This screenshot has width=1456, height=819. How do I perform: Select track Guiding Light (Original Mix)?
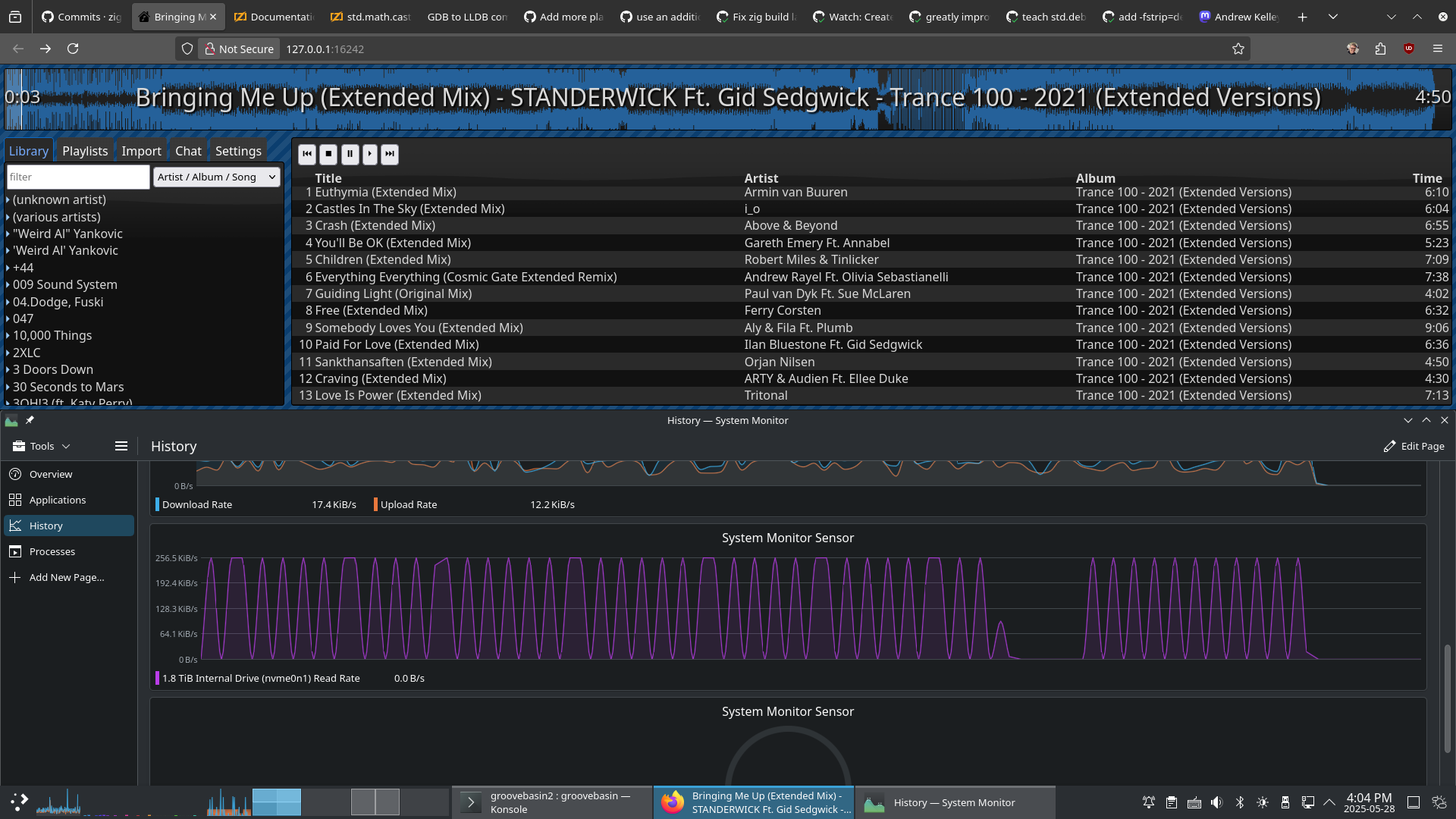click(x=872, y=294)
